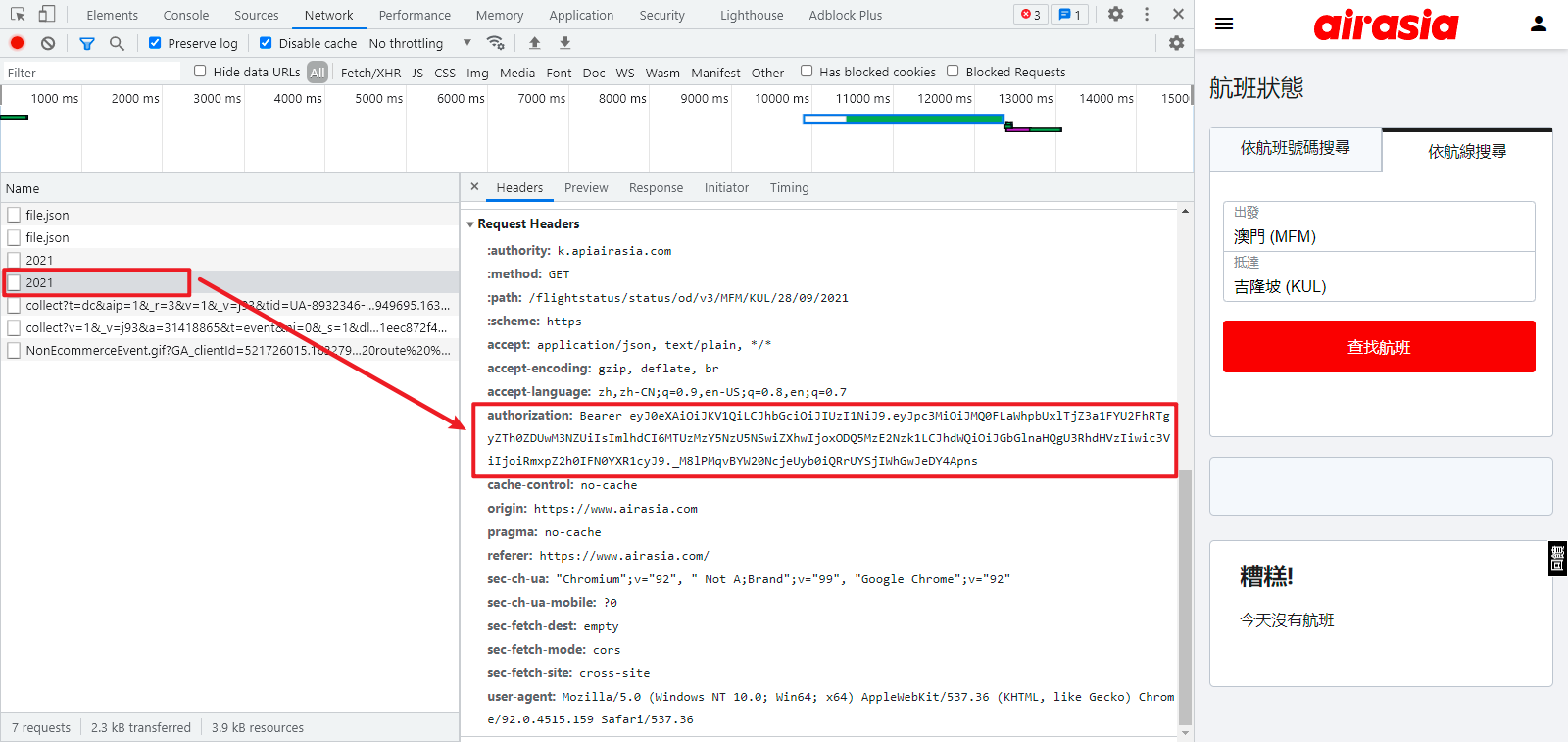Viewport: 1568px width, 742px height.
Task: Open departure field 澳門 (MFM)
Action: coord(1379,226)
